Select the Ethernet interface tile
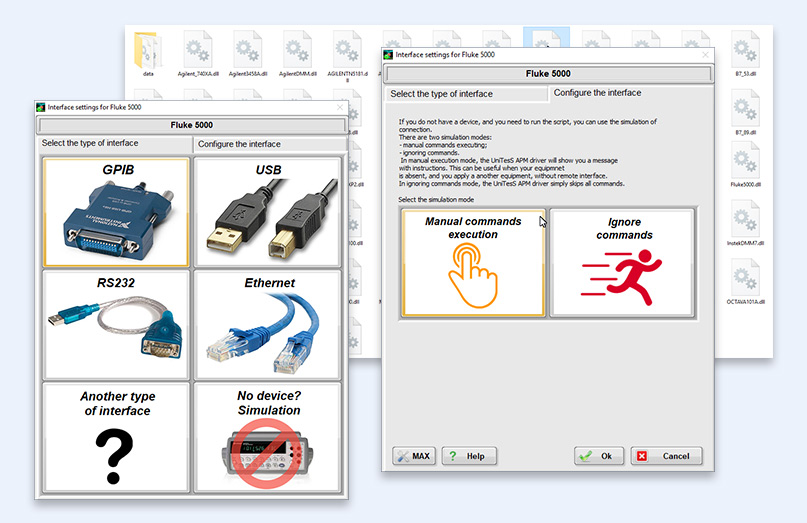This screenshot has height=523, width=807. (x=268, y=325)
